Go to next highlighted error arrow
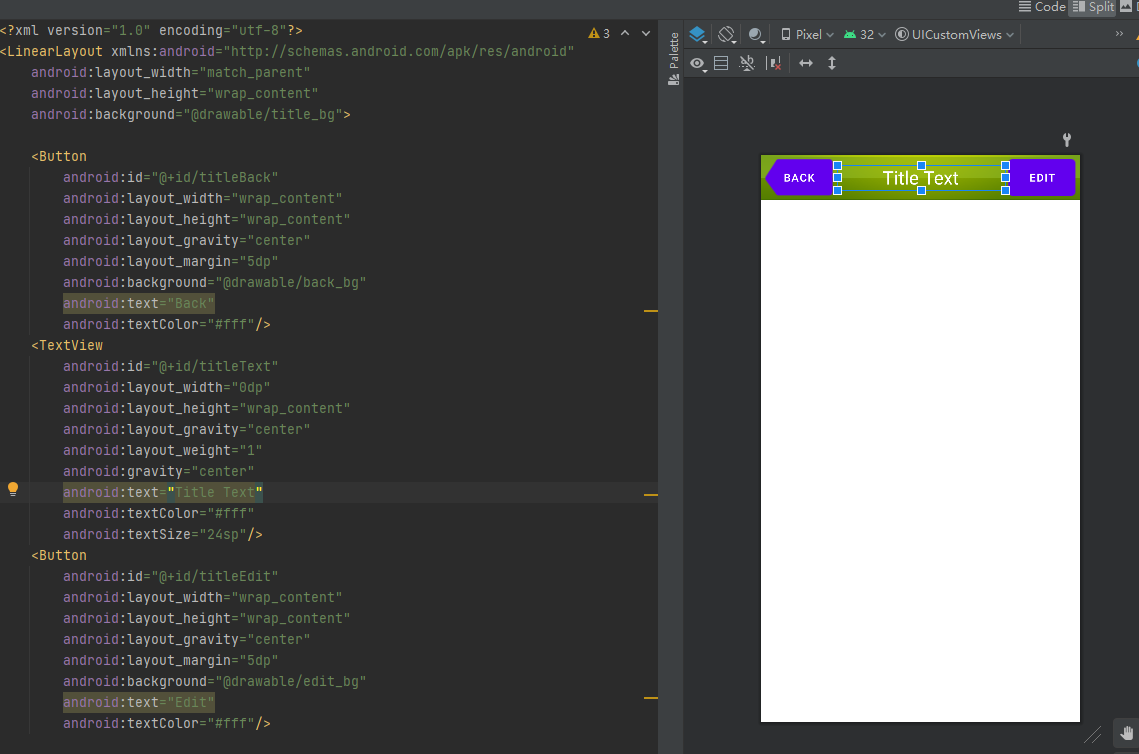The width and height of the screenshot is (1139, 754). pyautogui.click(x=646, y=33)
